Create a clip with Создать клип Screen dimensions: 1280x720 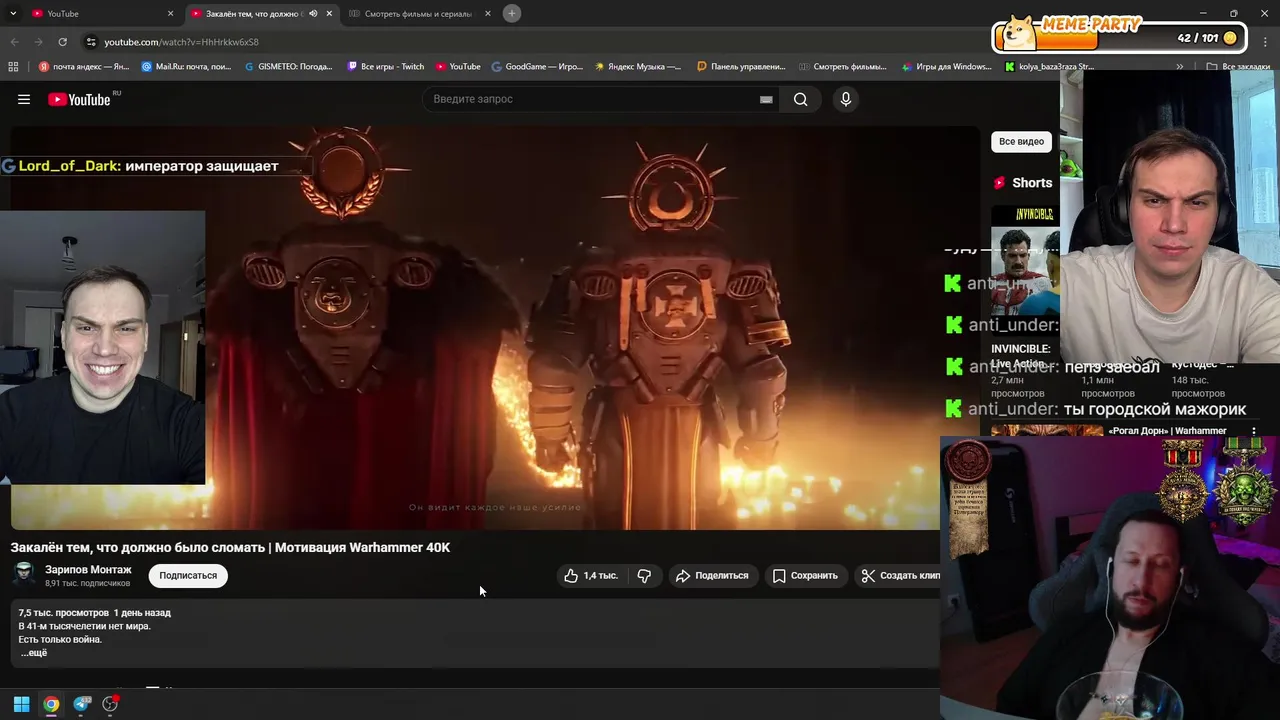pyautogui.click(x=900, y=575)
